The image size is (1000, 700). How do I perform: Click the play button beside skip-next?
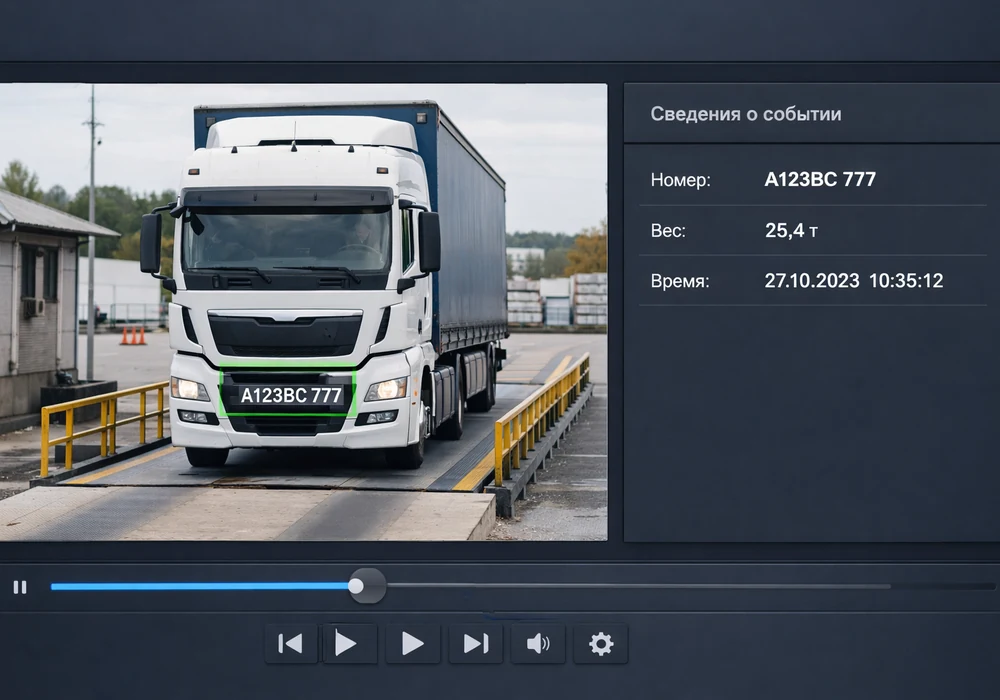click(413, 643)
